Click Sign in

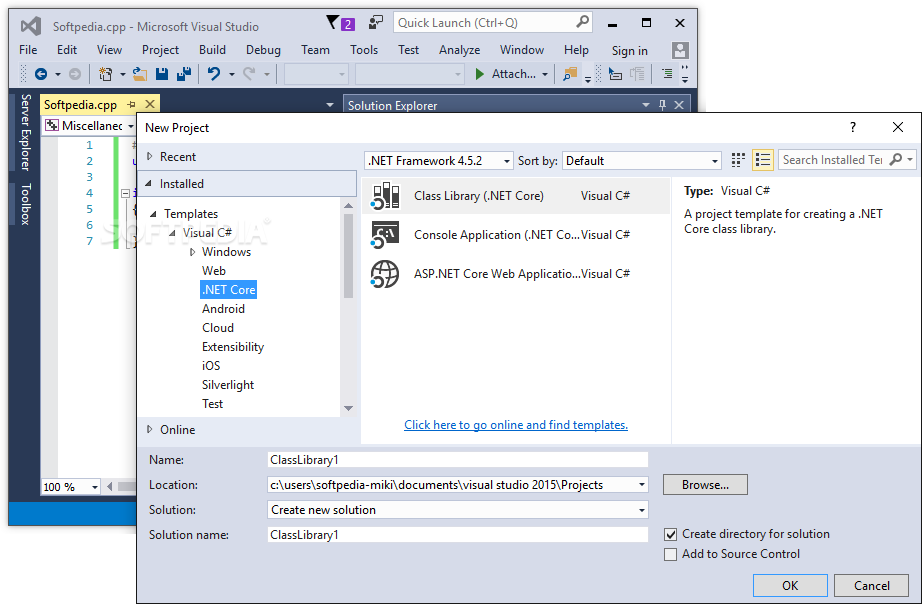click(x=629, y=51)
